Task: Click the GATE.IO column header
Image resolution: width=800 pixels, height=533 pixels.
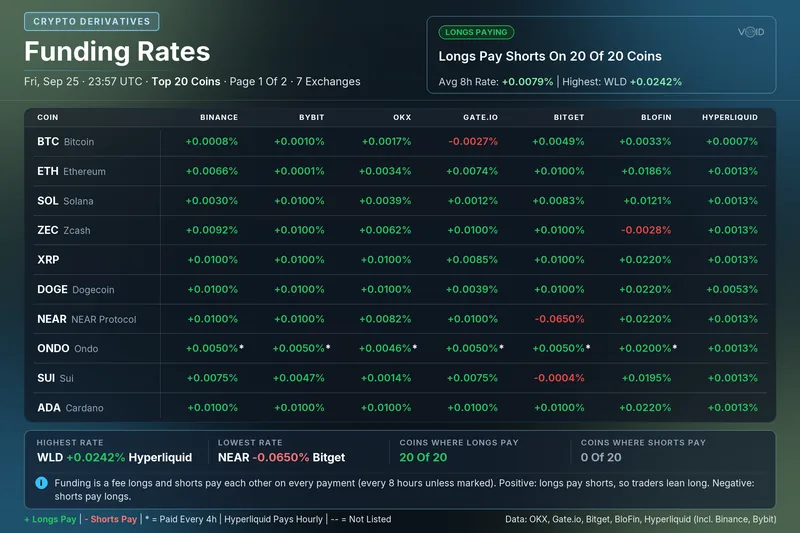Action: 480,117
